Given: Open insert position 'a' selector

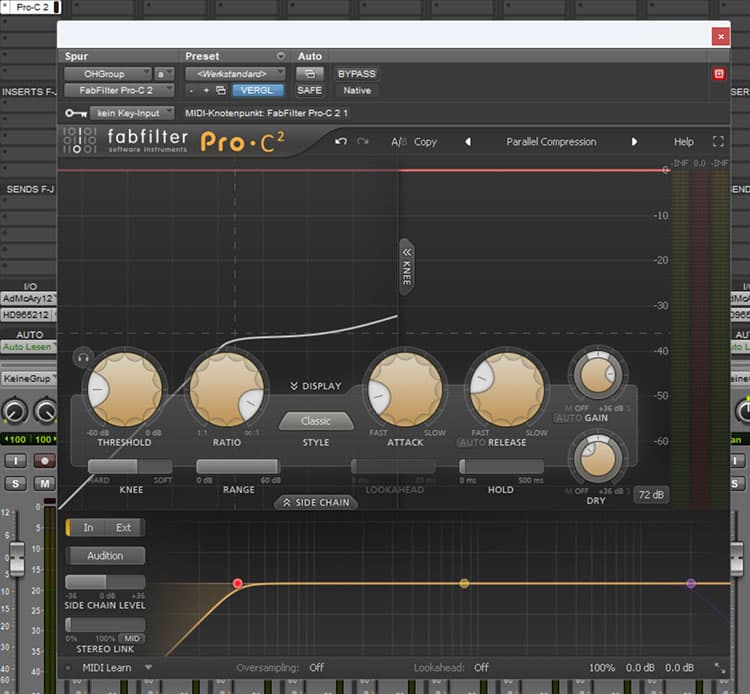Looking at the screenshot, I should coord(164,74).
